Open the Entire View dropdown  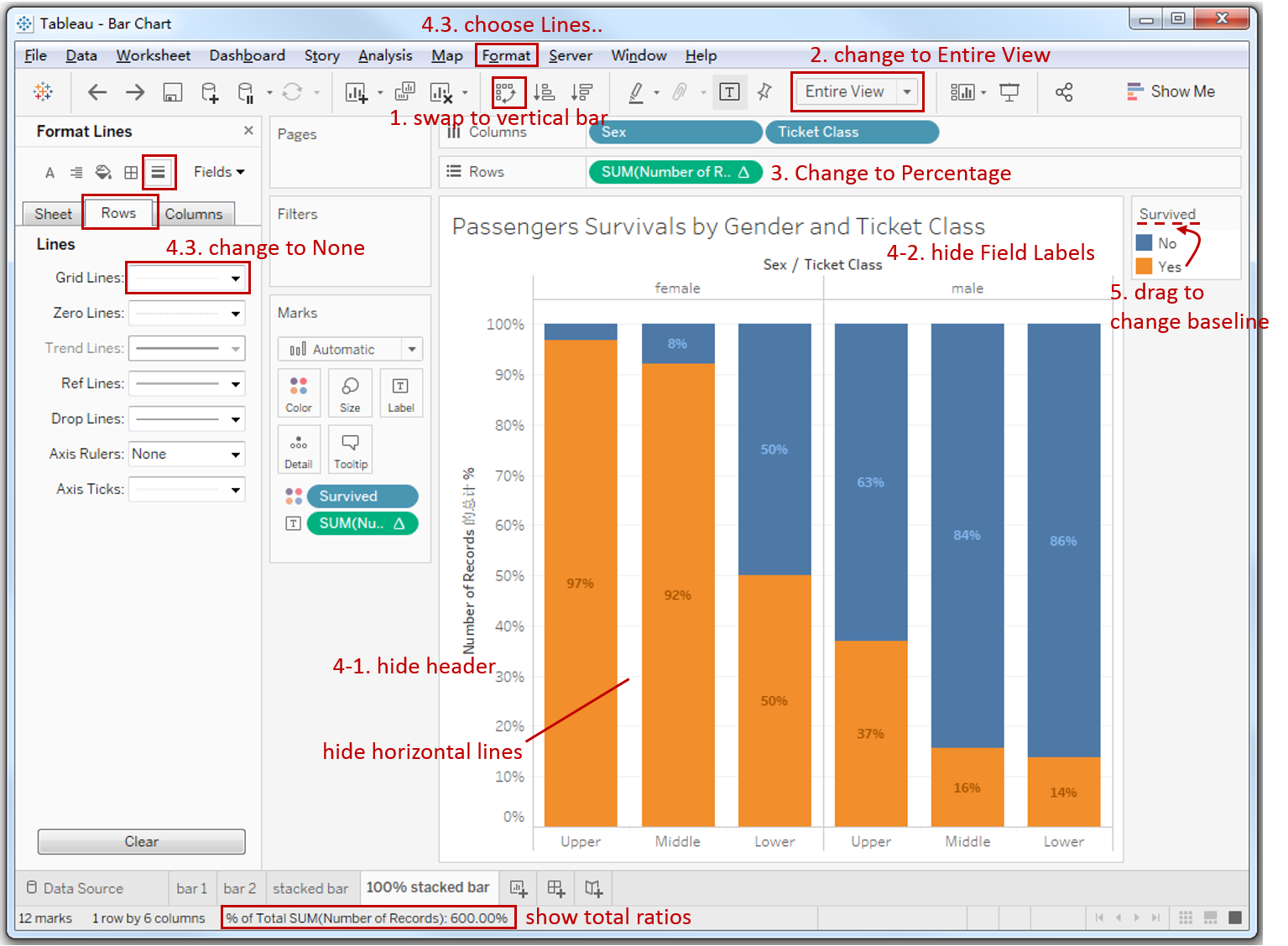click(909, 91)
